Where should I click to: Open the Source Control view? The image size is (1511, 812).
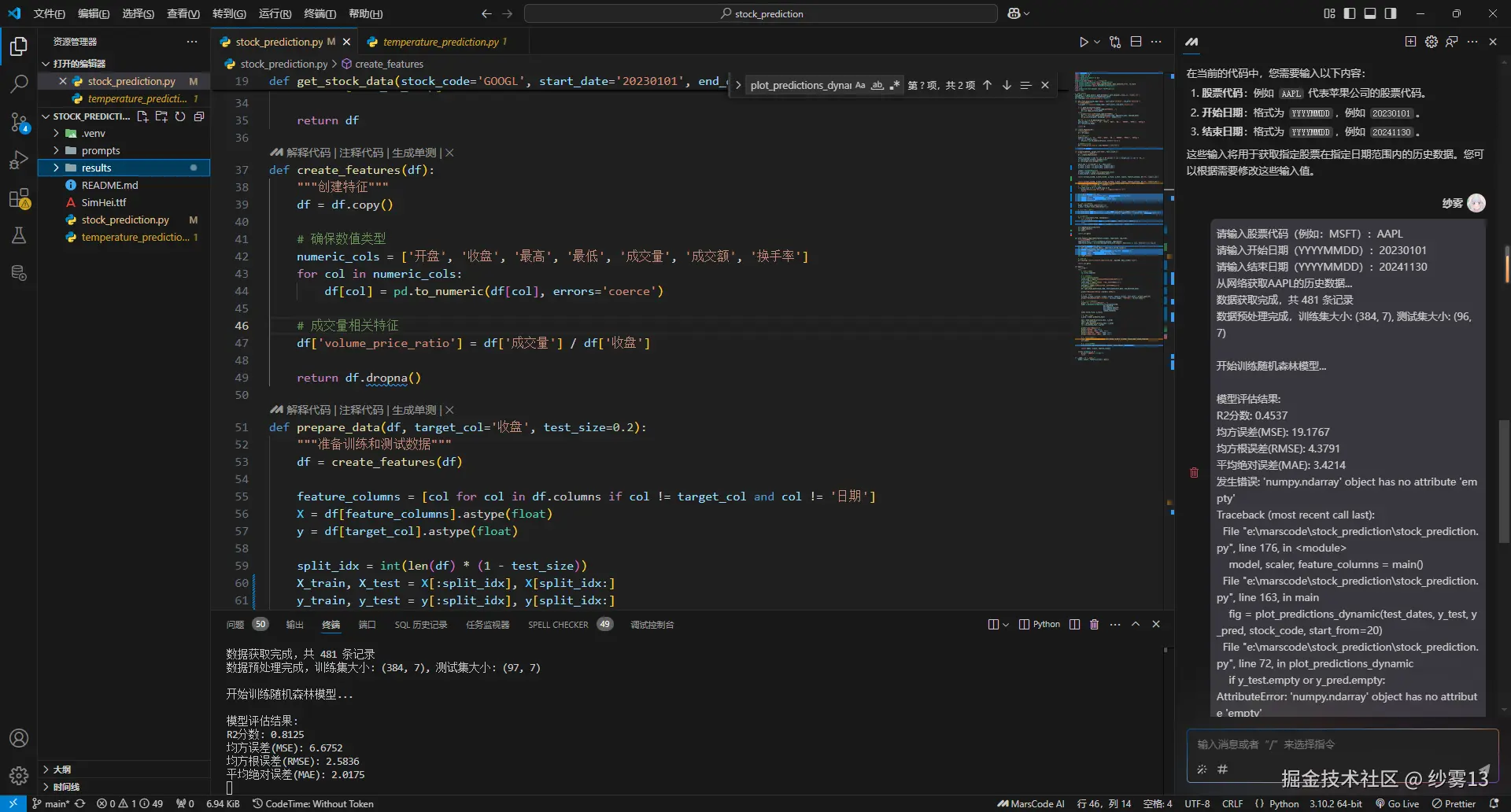click(x=19, y=121)
